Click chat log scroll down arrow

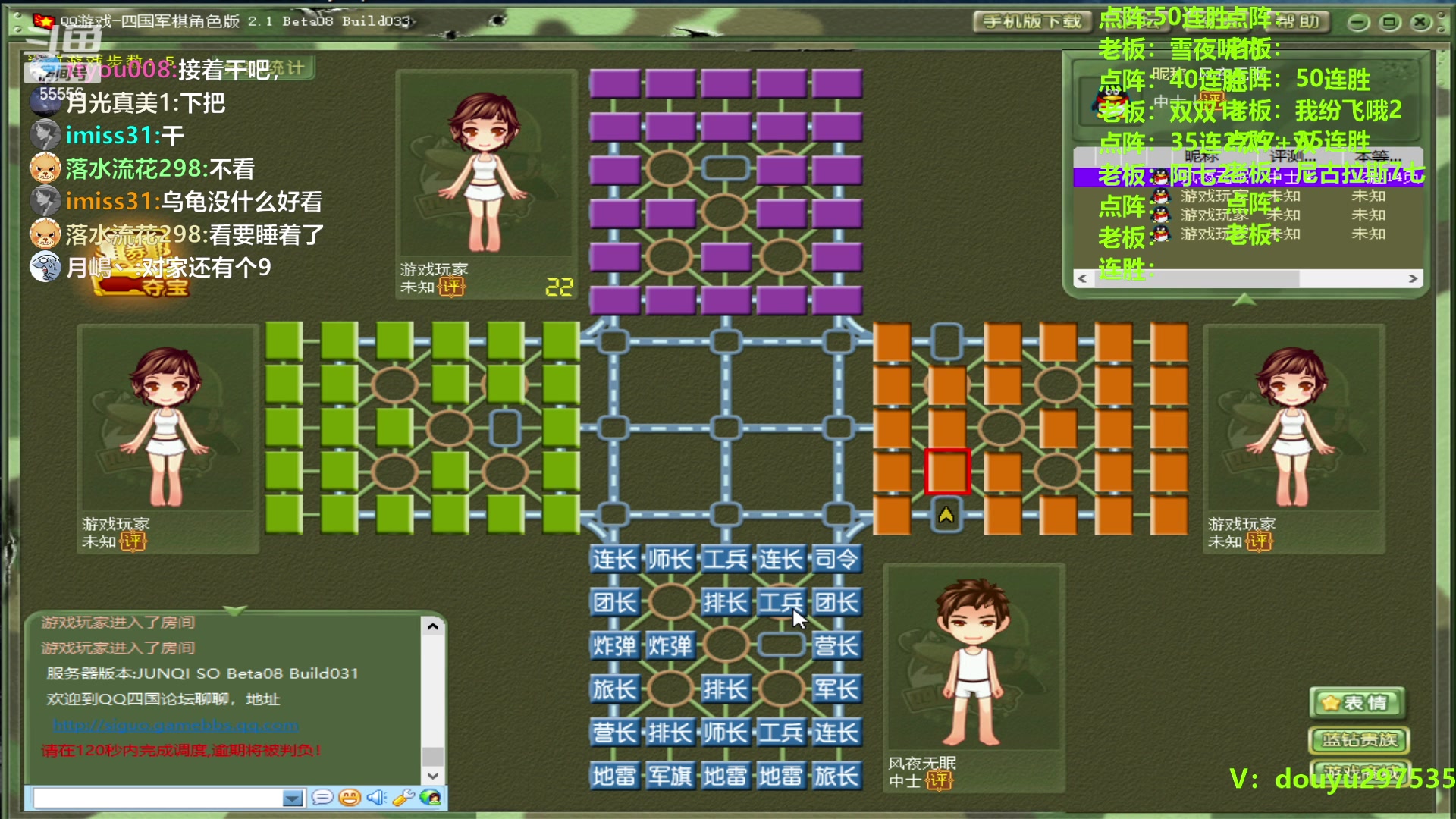coord(432,776)
